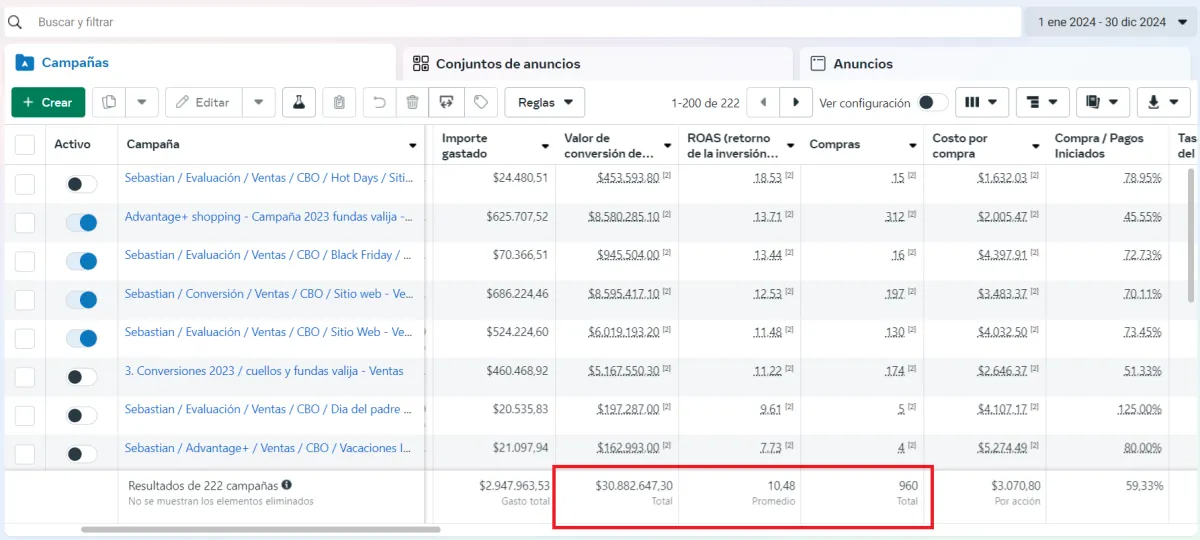Image resolution: width=1200 pixels, height=540 pixels.
Task: Switch to the Conjuntos de anuncios tab
Action: (x=596, y=63)
